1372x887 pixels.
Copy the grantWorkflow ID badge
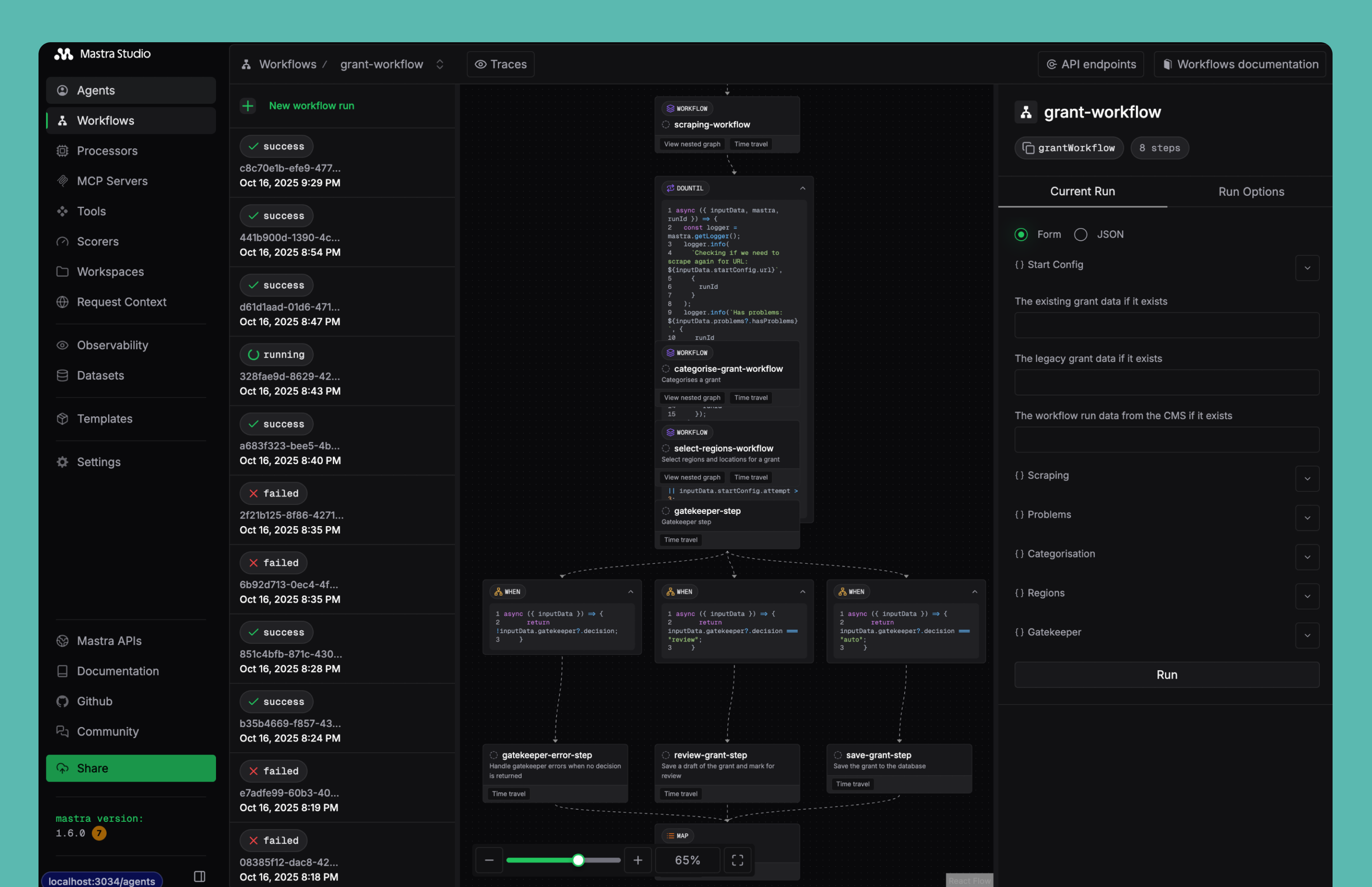pyautogui.click(x=1069, y=148)
